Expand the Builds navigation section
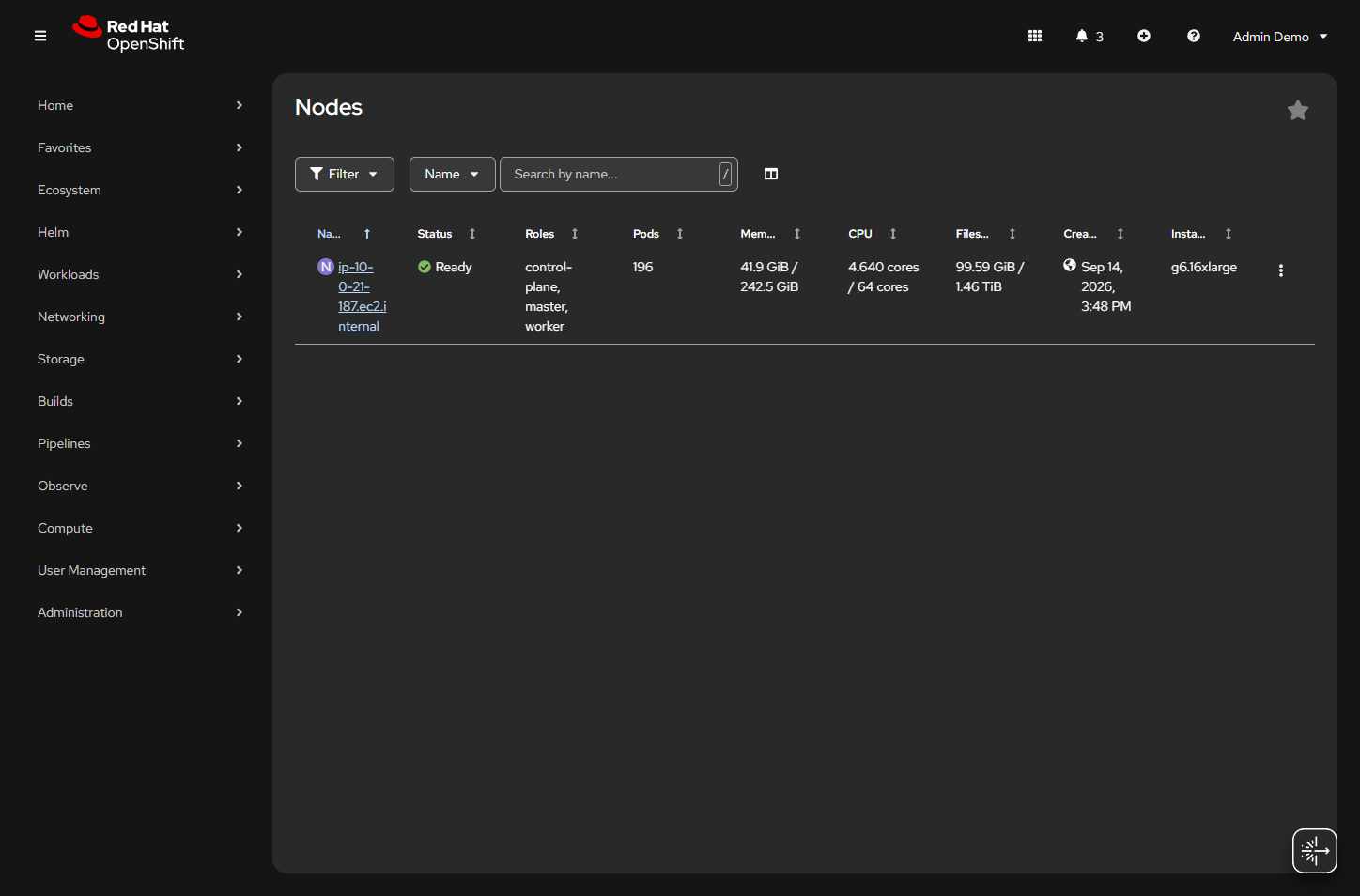 click(140, 401)
